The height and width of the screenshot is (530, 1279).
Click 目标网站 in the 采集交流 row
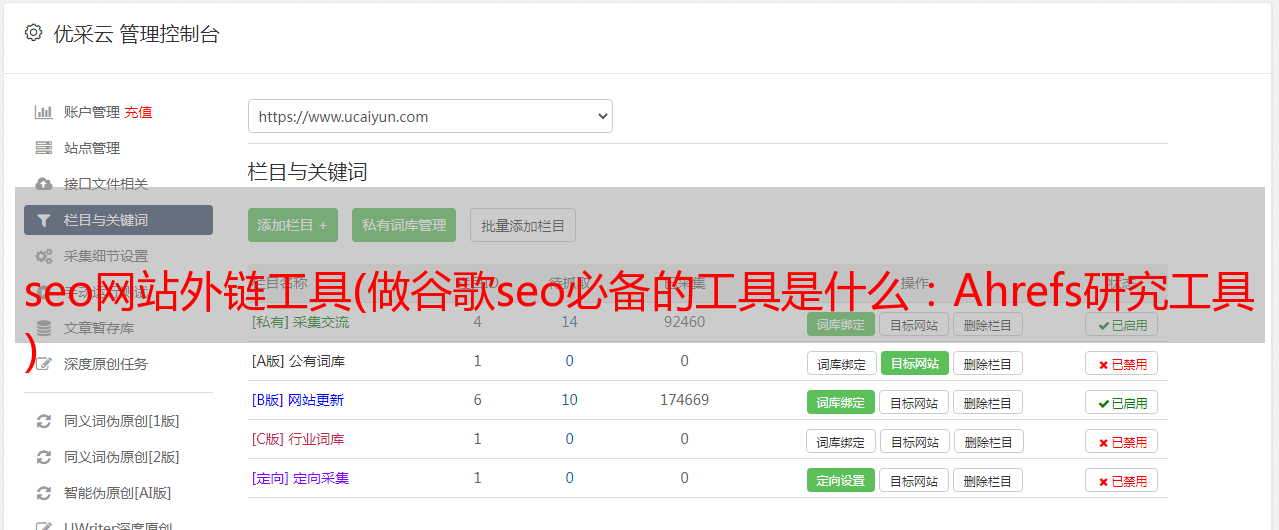click(x=914, y=324)
